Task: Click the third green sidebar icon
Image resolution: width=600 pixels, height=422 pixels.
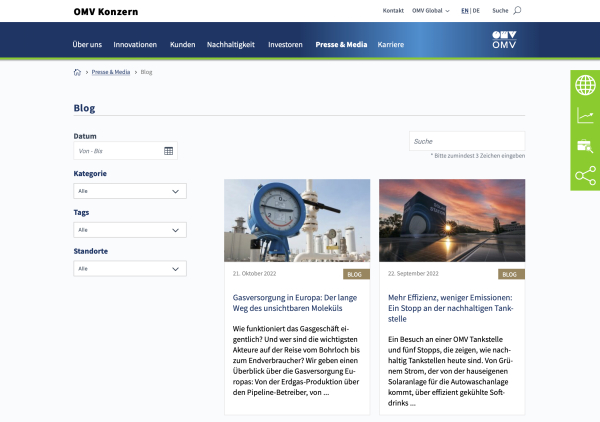Action: 585,146
